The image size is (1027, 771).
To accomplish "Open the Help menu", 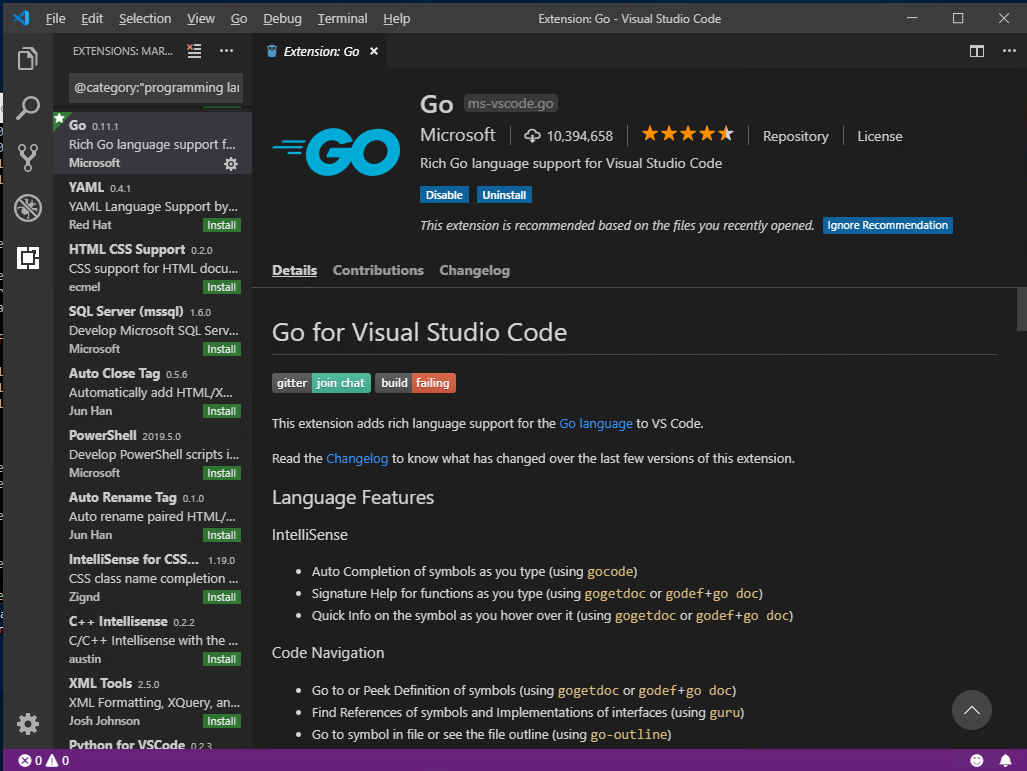I will click(396, 18).
